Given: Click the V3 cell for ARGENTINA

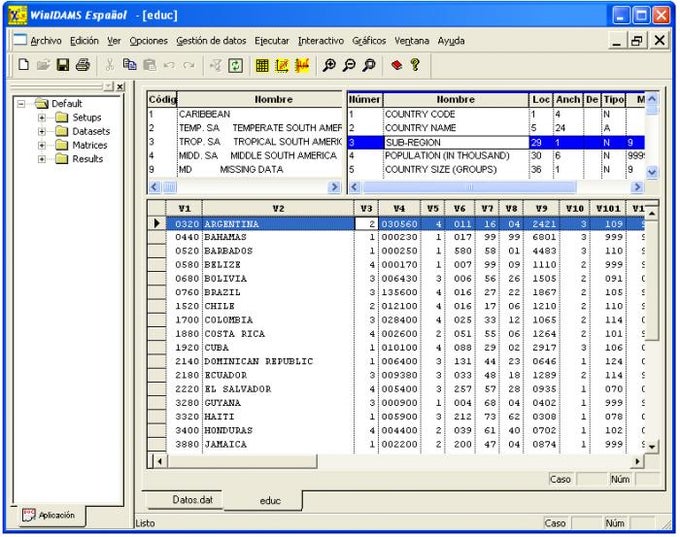Looking at the screenshot, I should (x=366, y=224).
